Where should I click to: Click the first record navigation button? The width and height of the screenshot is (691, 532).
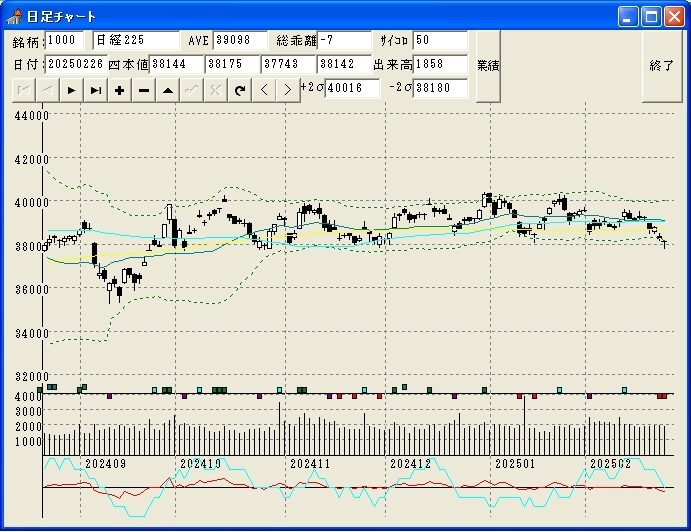(22, 90)
